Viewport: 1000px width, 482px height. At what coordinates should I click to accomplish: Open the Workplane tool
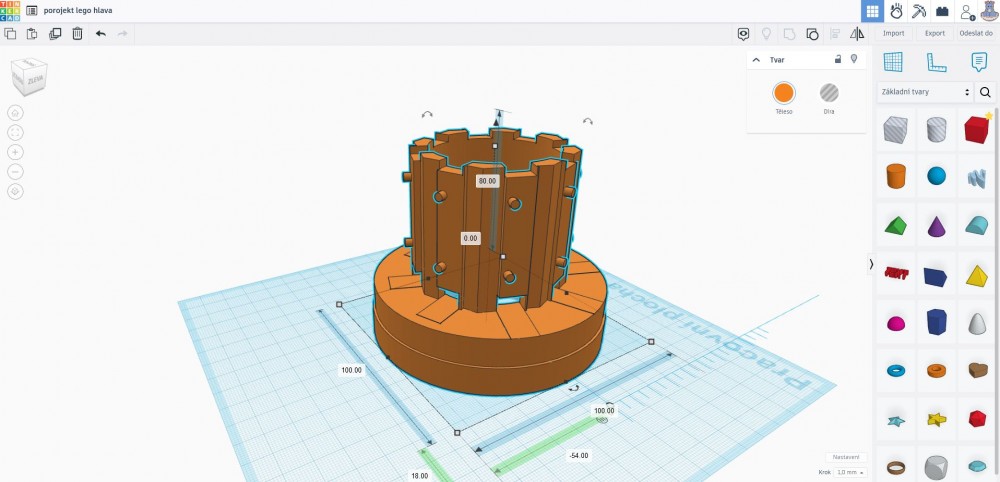pos(893,62)
